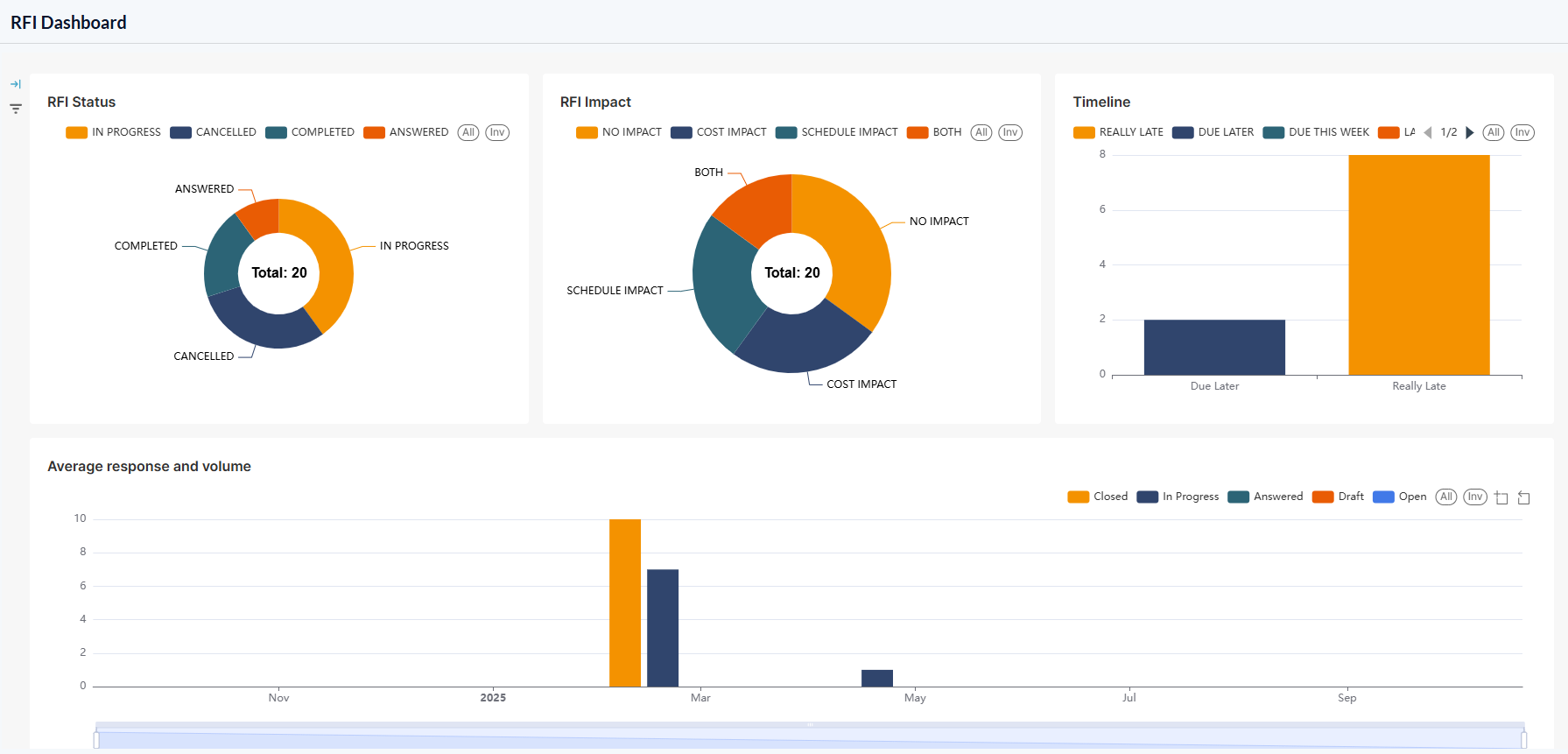
Task: Toggle BOTH legend entry in RFI Impact
Action: [x=934, y=132]
